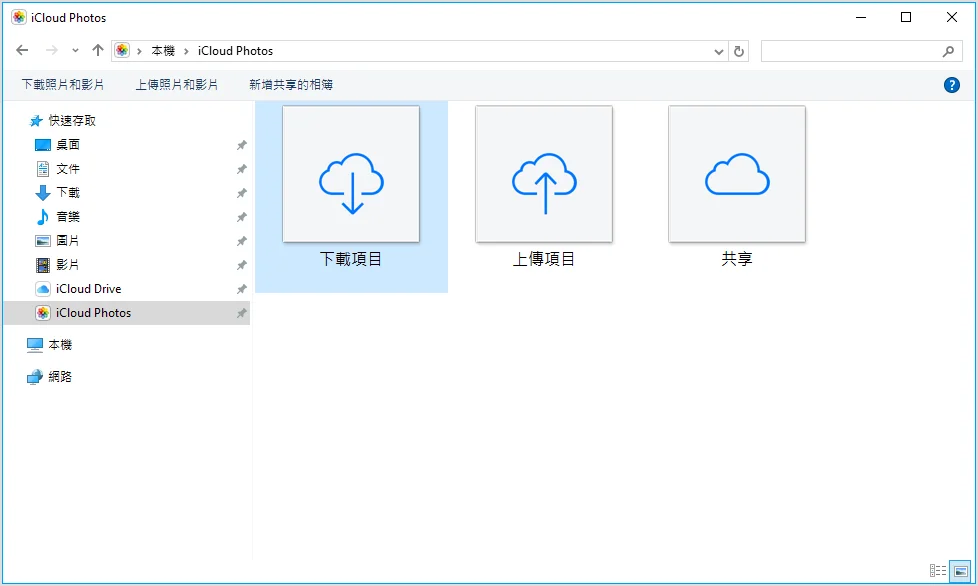This screenshot has width=978, height=586.
Task: Click the search magnifier icon
Action: tap(948, 52)
